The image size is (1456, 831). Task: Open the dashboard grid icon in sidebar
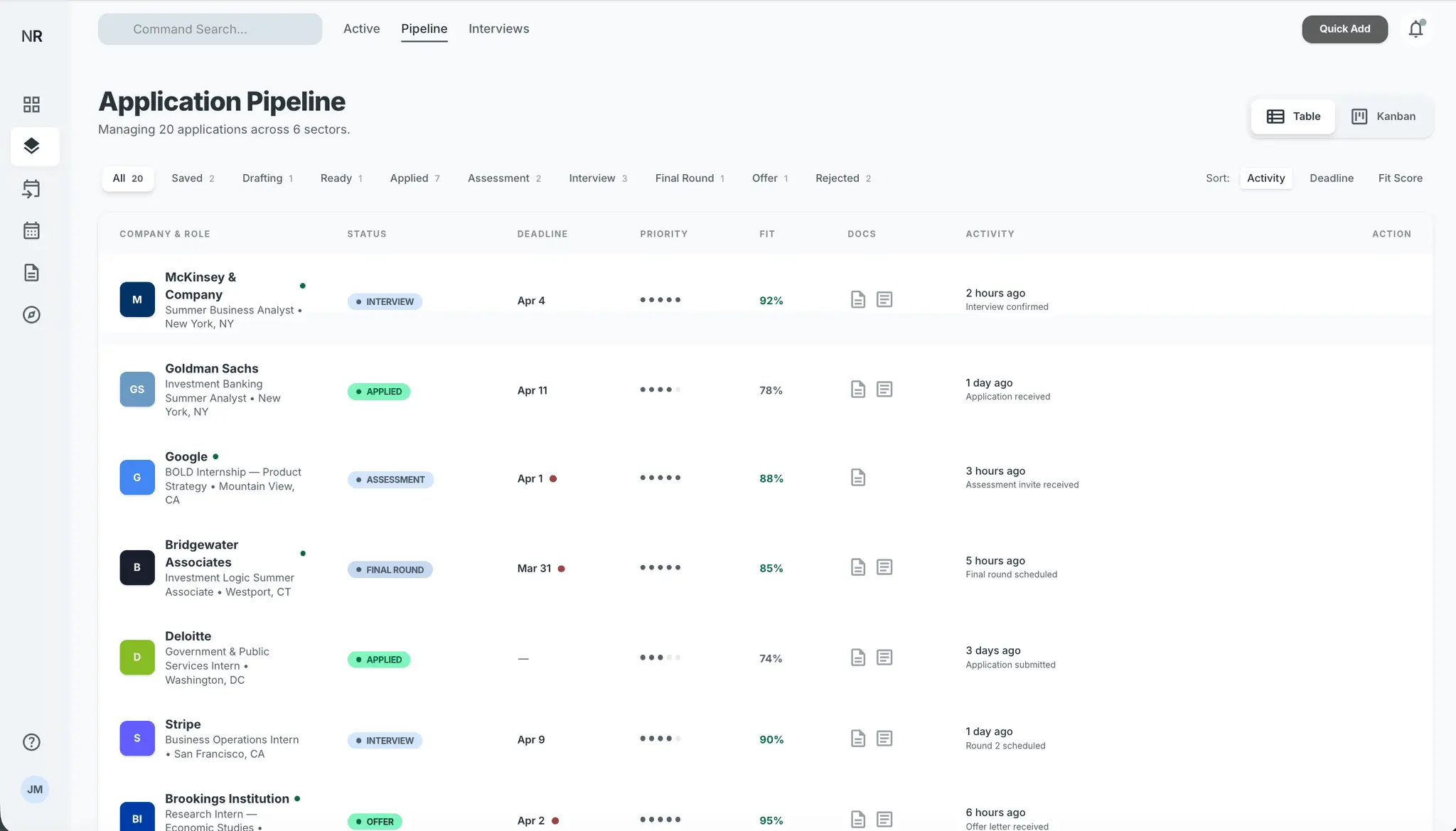tap(31, 104)
